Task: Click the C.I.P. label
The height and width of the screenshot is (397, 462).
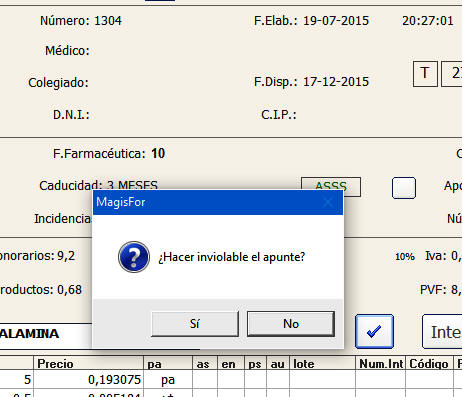Action: [x=279, y=115]
